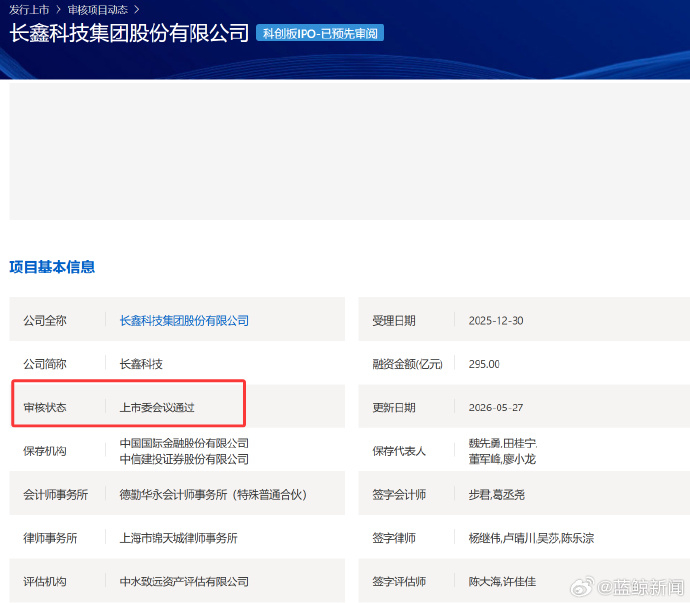
Task: Click the 项目基本信息 section heading
Action: click(52, 267)
